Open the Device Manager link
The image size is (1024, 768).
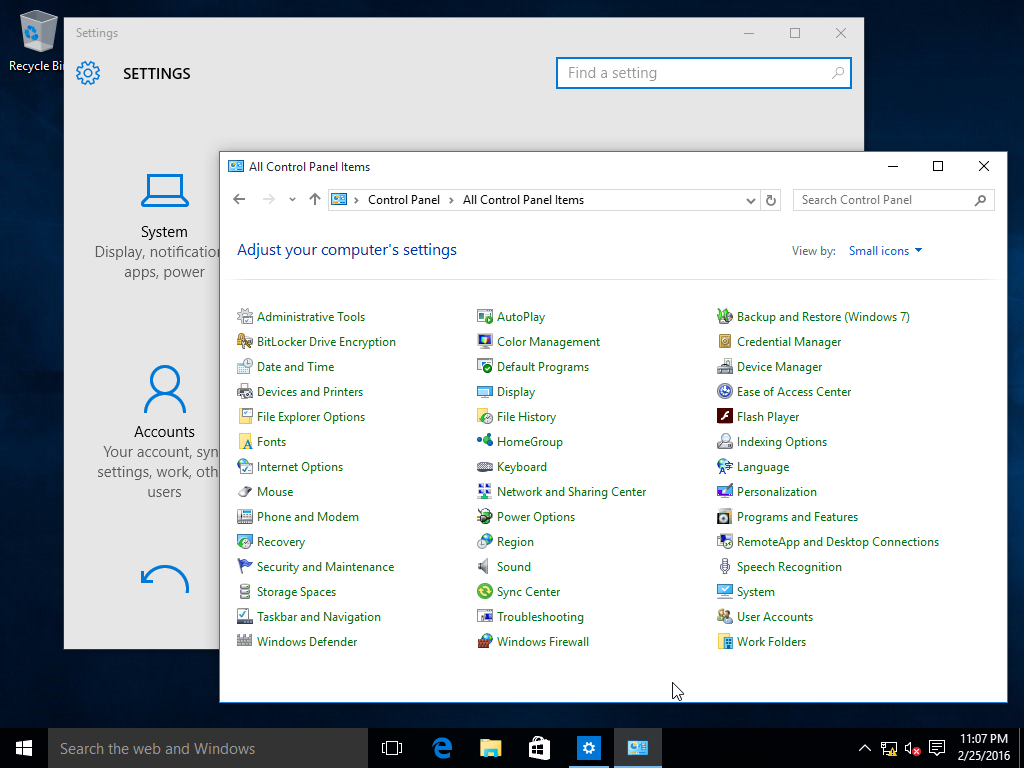tap(779, 367)
